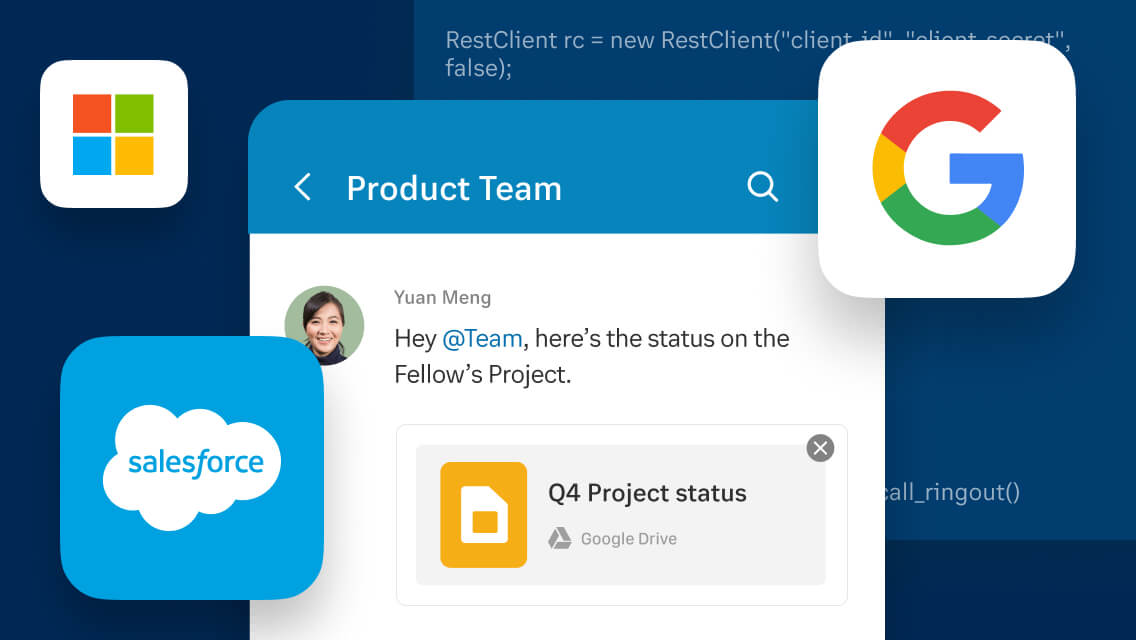Click the 'Fellow's Project.' message line
This screenshot has height=640, width=1136.
tap(482, 376)
